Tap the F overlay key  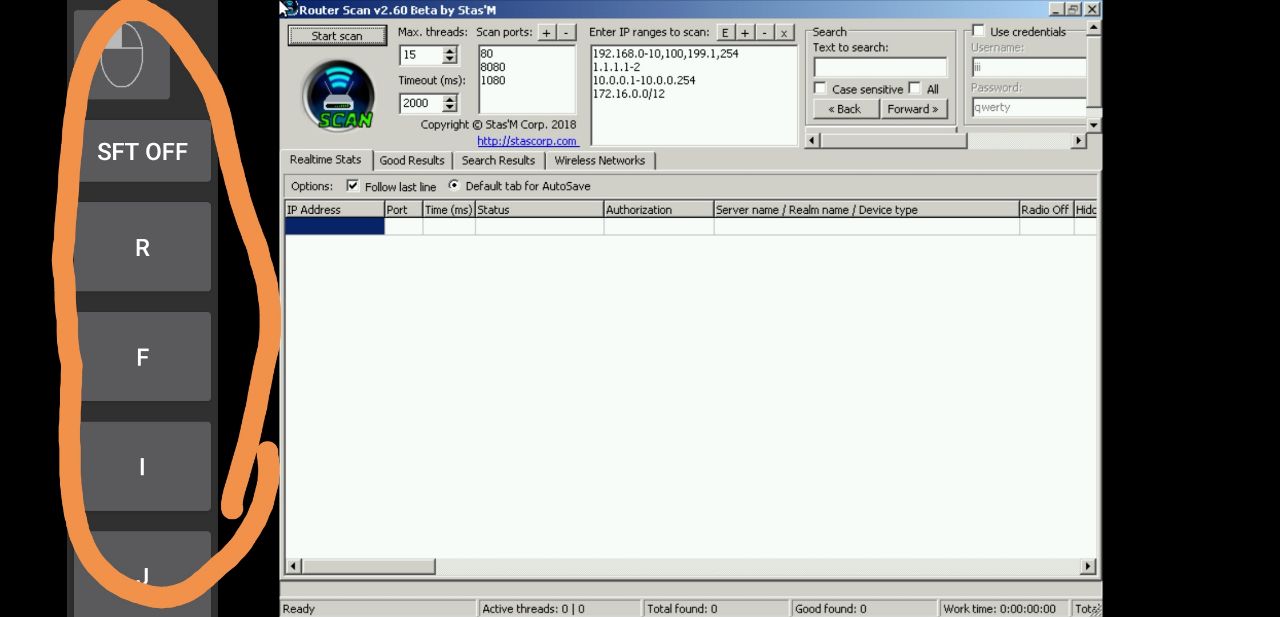click(x=142, y=357)
